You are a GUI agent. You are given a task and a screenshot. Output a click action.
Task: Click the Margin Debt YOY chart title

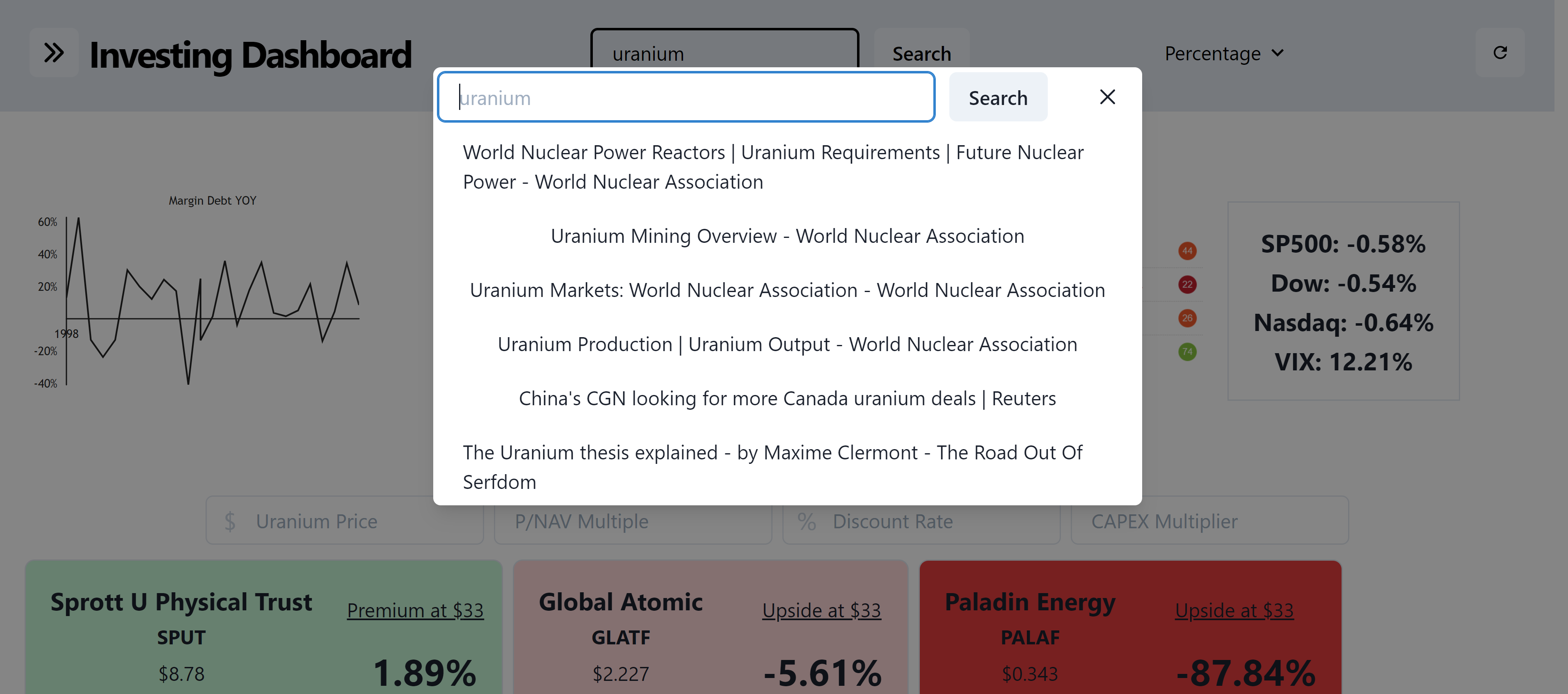coord(213,200)
